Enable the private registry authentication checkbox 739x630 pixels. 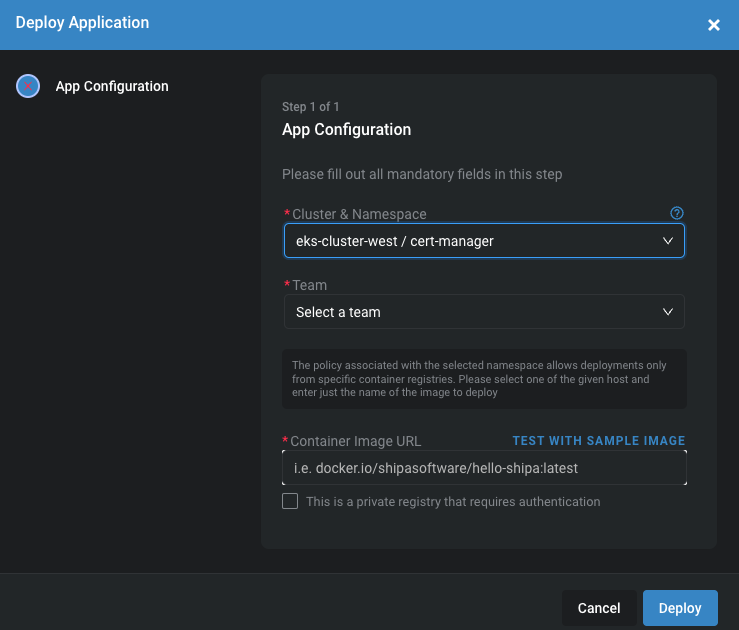tap(290, 501)
